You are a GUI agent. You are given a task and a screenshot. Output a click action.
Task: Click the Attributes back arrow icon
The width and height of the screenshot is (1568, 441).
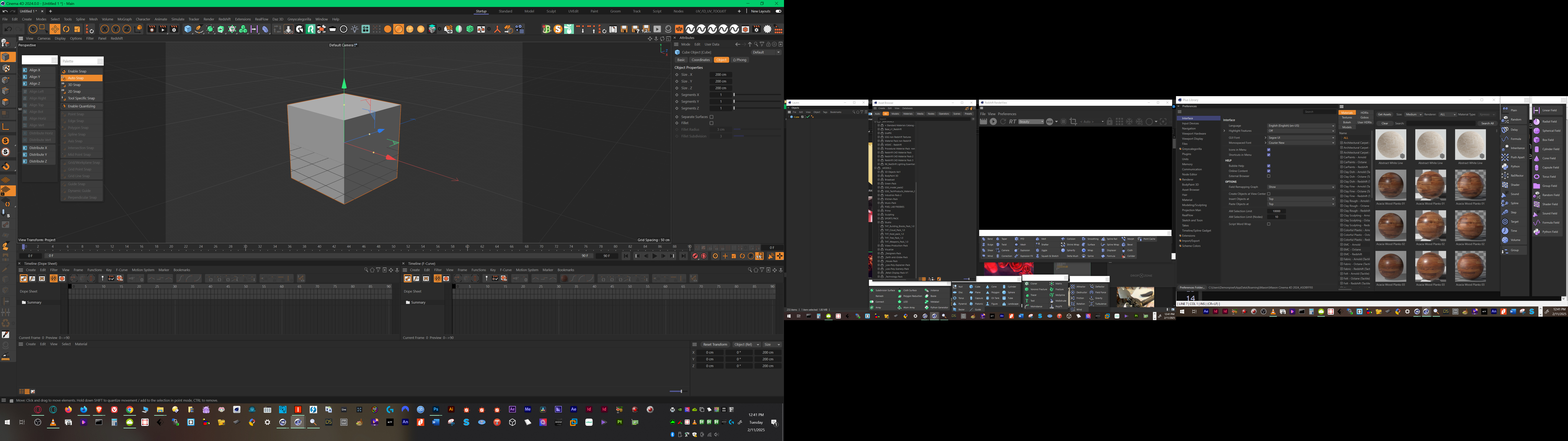click(x=738, y=45)
